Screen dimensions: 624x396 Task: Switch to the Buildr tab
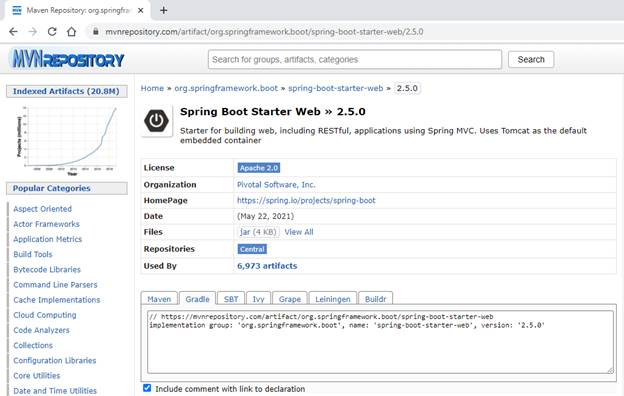pos(376,299)
